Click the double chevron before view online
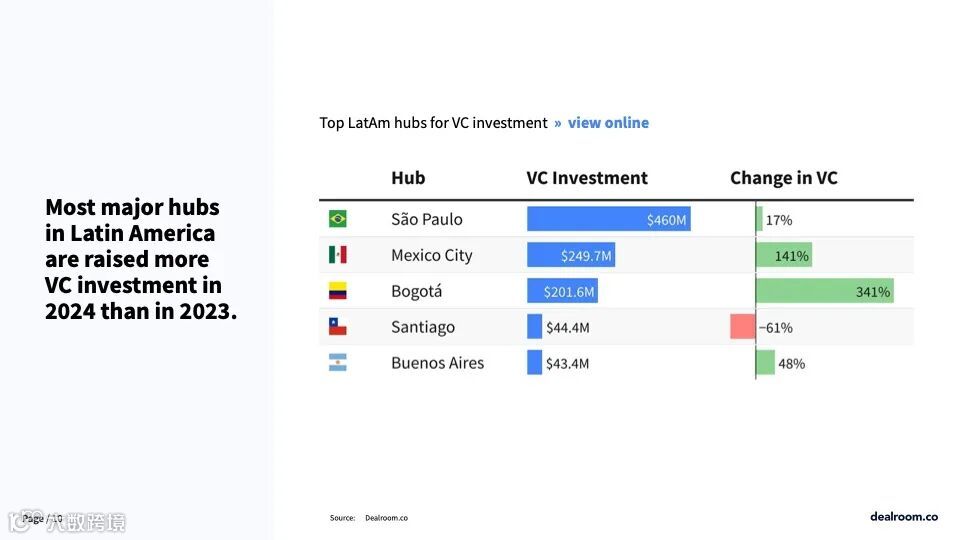Image resolution: width=960 pixels, height=540 pixels. coord(558,123)
